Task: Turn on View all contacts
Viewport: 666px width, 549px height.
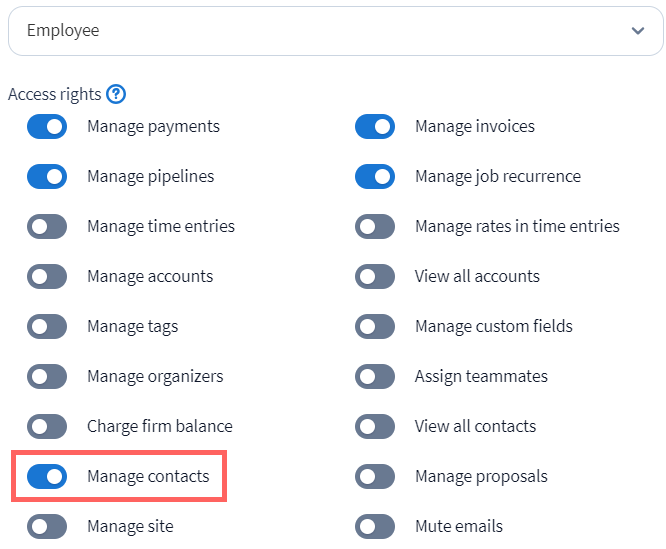Action: coord(375,427)
